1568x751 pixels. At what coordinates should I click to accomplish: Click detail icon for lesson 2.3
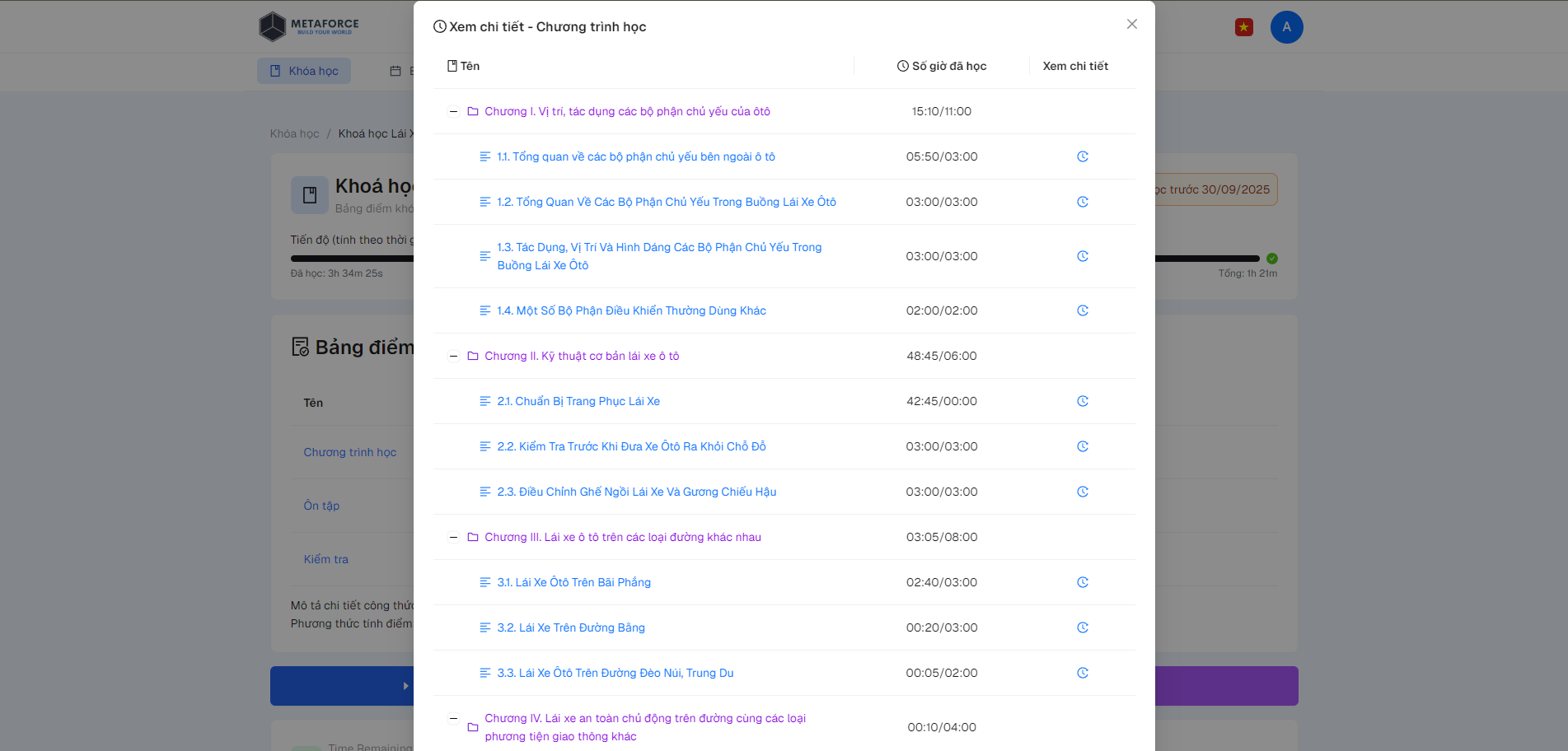[x=1082, y=492]
